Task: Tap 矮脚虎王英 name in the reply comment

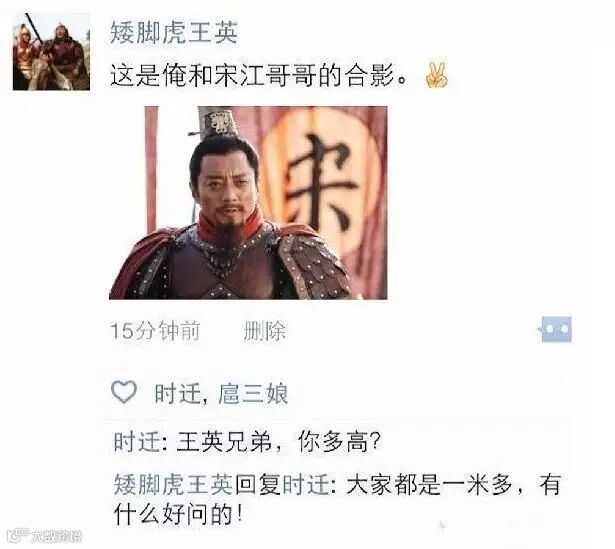Action: [174, 485]
